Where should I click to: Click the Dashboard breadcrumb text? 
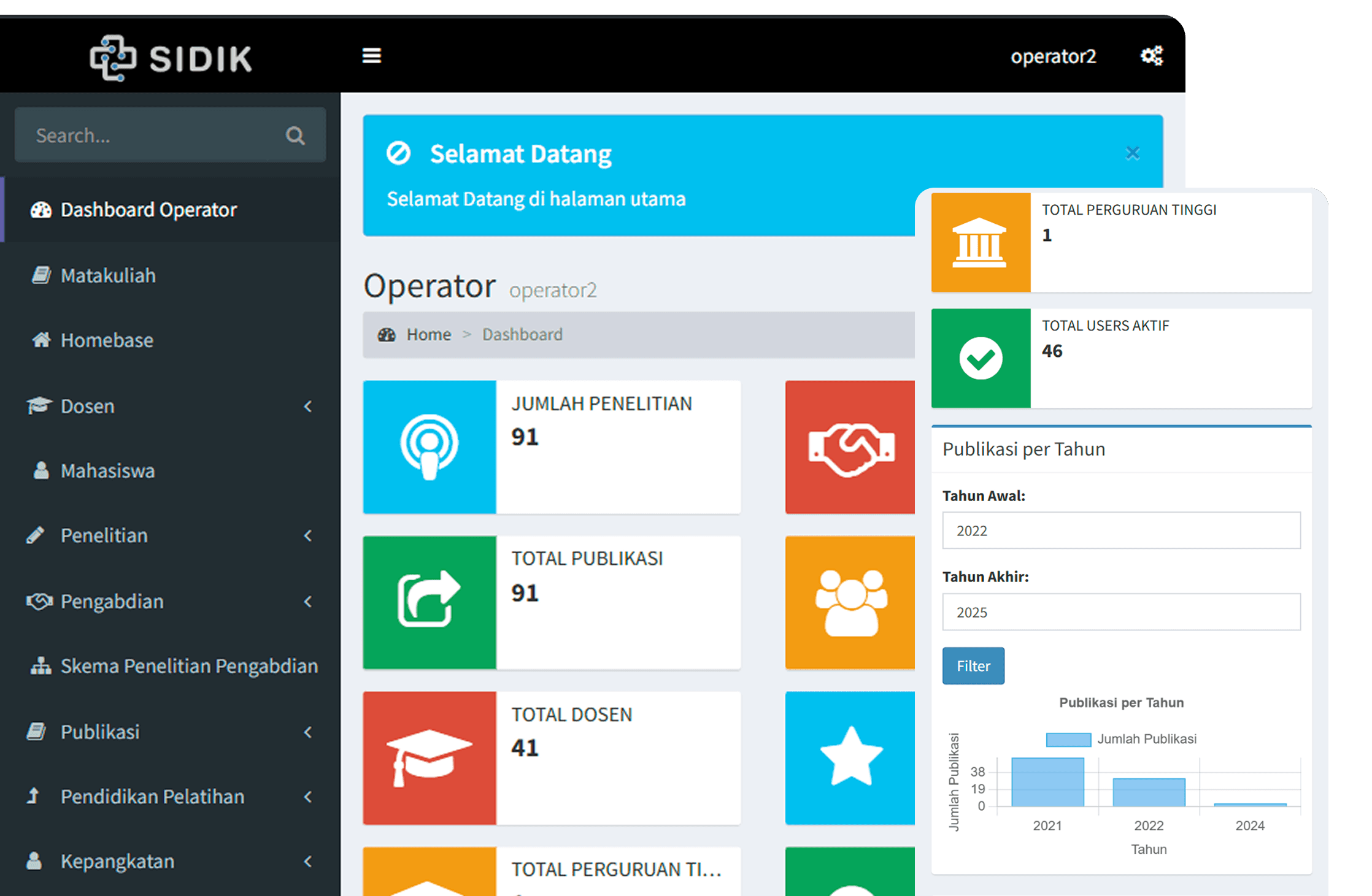(x=522, y=334)
